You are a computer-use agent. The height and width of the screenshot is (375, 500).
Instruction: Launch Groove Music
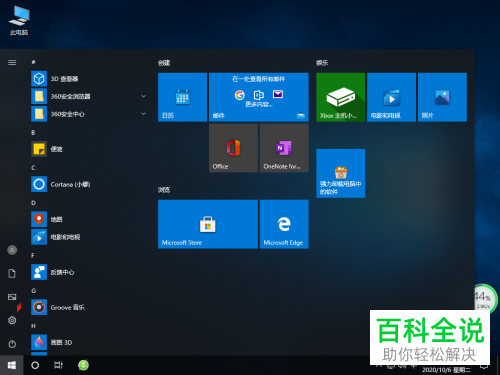click(x=88, y=307)
